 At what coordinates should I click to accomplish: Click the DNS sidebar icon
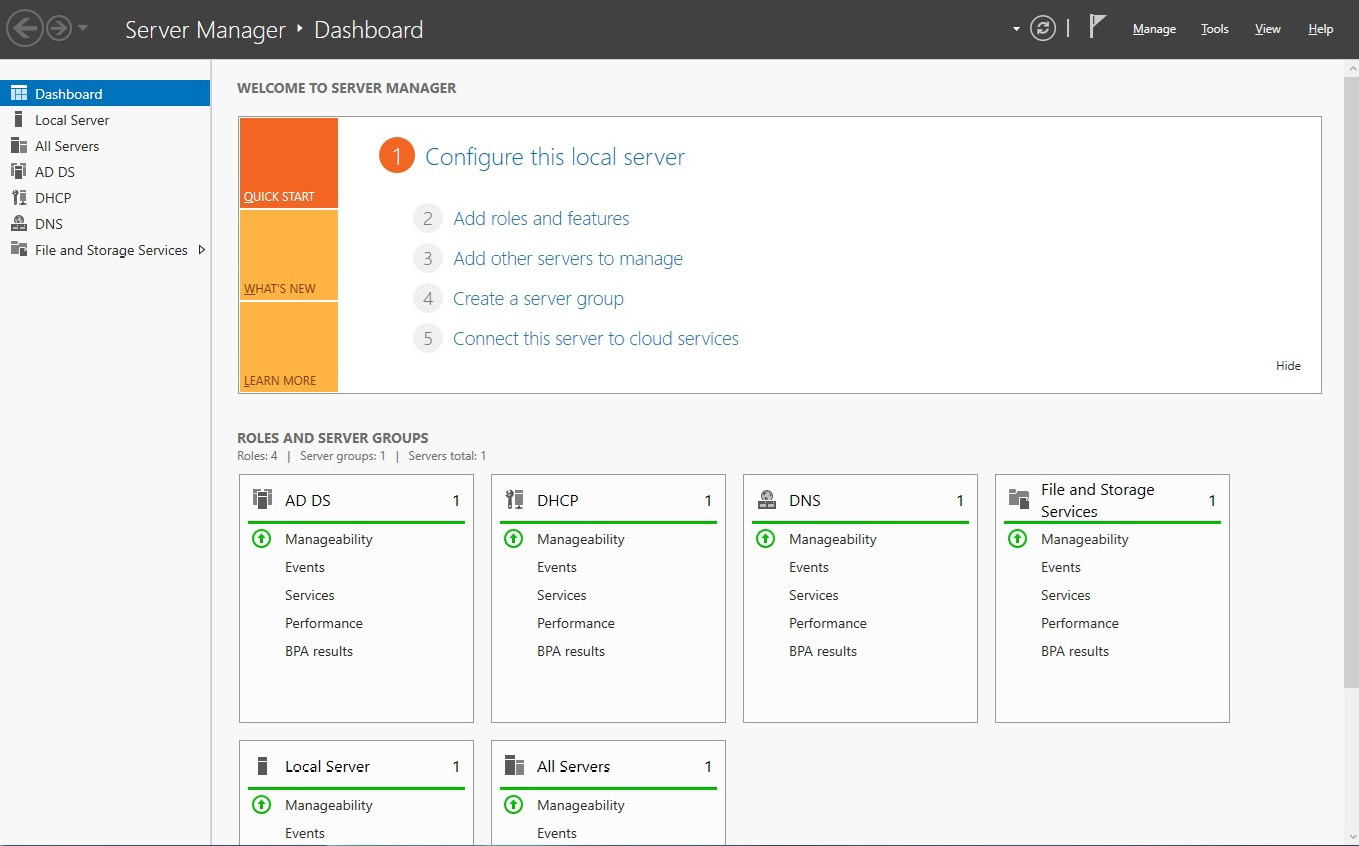click(18, 223)
